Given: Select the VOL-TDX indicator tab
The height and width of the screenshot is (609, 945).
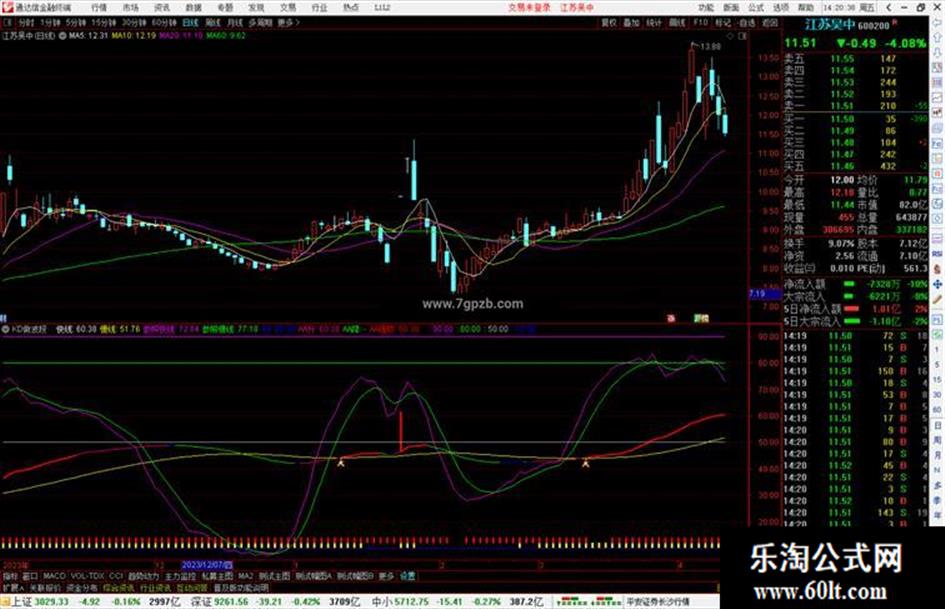Looking at the screenshot, I should point(87,576).
